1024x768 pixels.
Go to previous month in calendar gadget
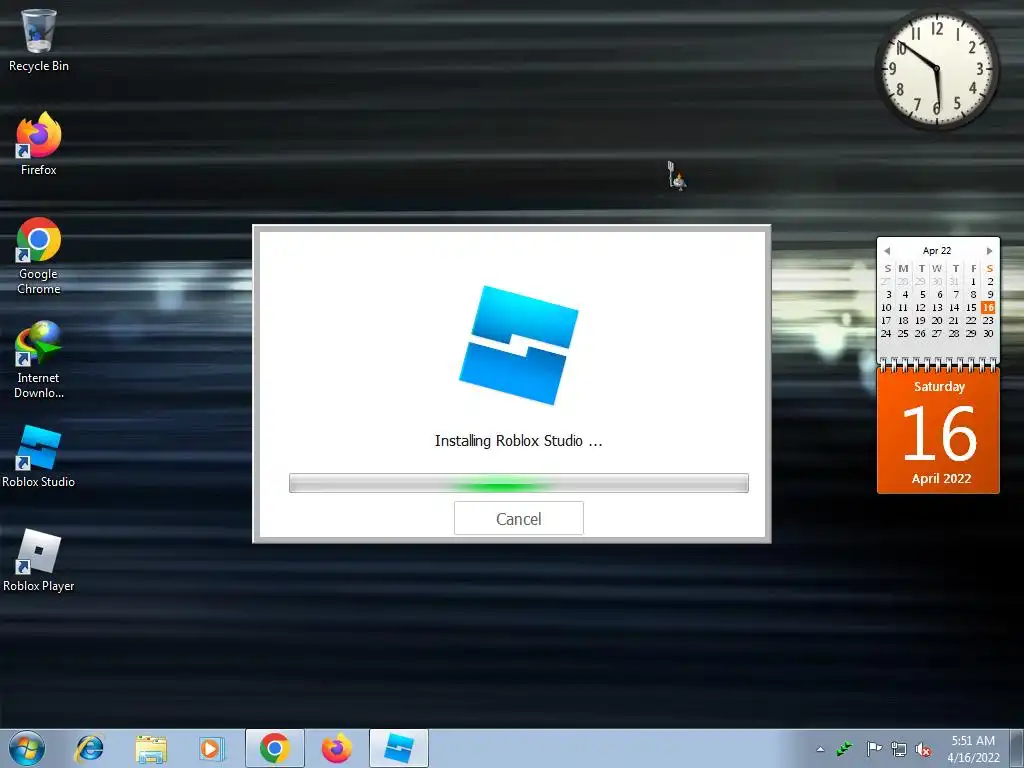887,251
